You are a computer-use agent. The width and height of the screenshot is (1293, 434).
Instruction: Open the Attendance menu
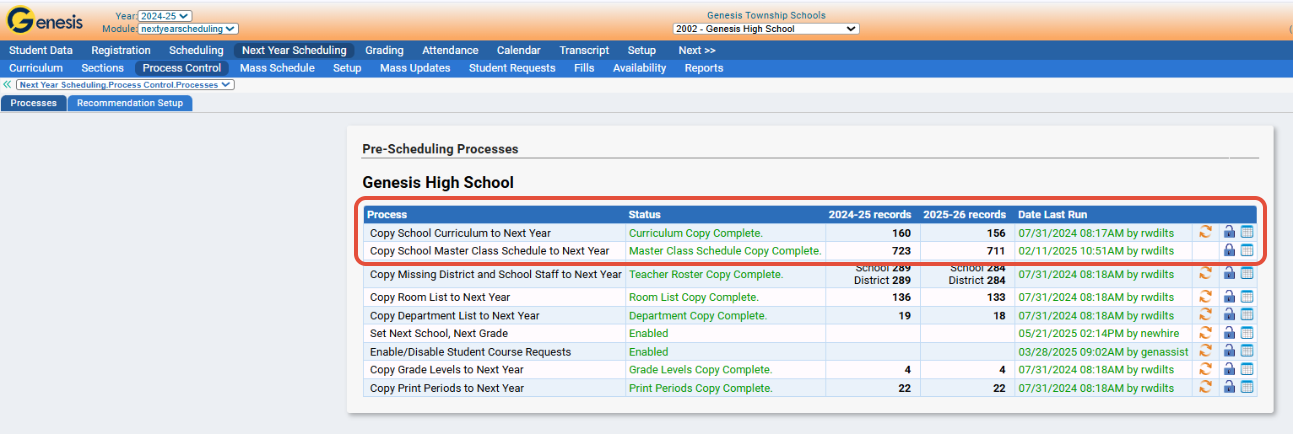point(450,50)
